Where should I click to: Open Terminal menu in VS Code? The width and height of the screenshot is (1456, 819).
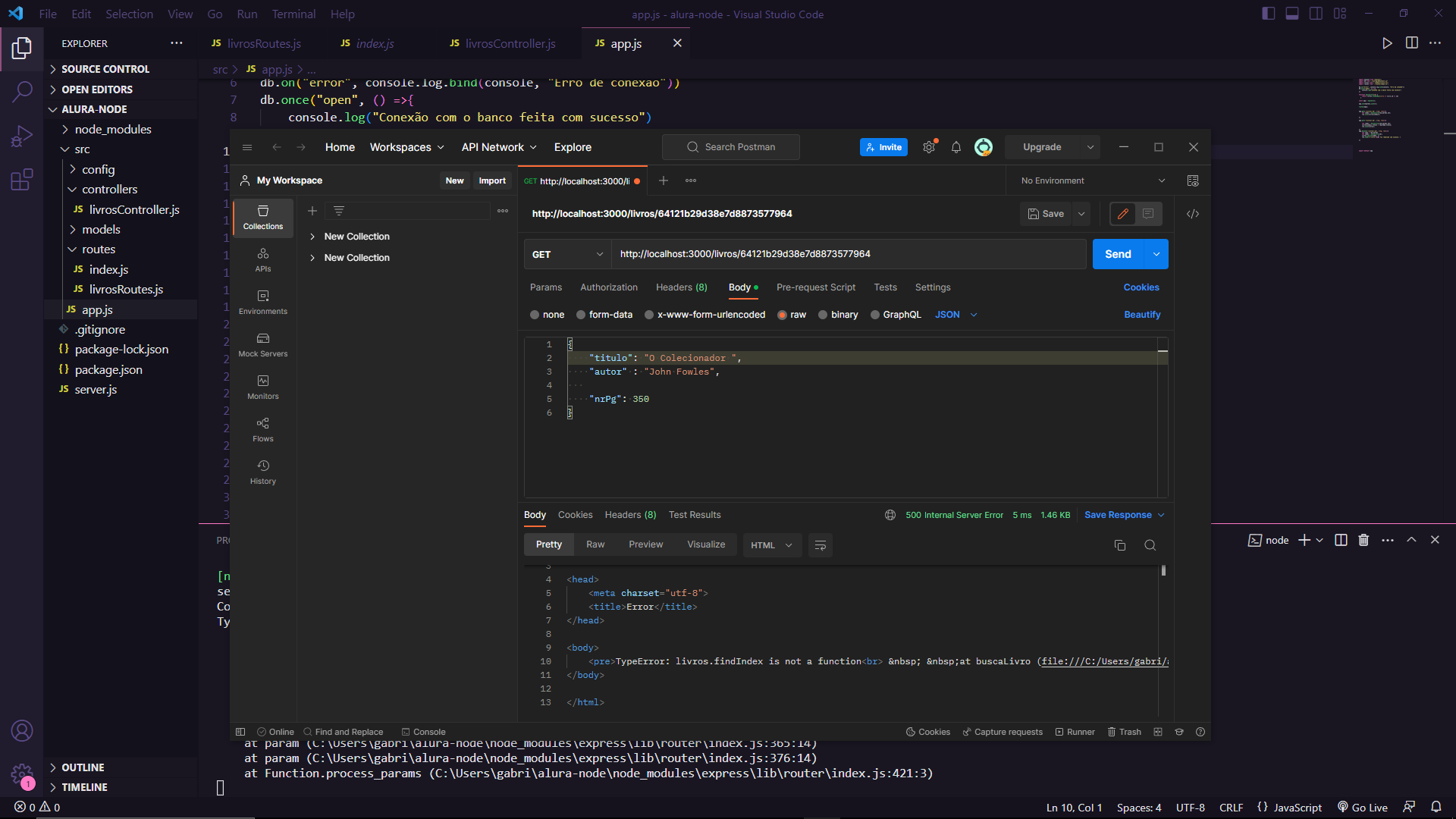(293, 14)
